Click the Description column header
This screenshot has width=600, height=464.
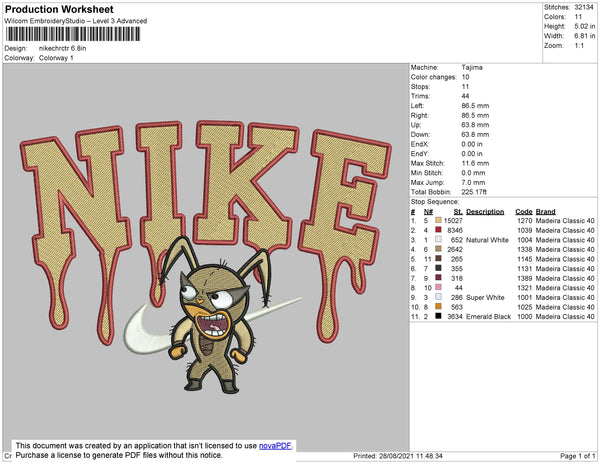[485, 212]
